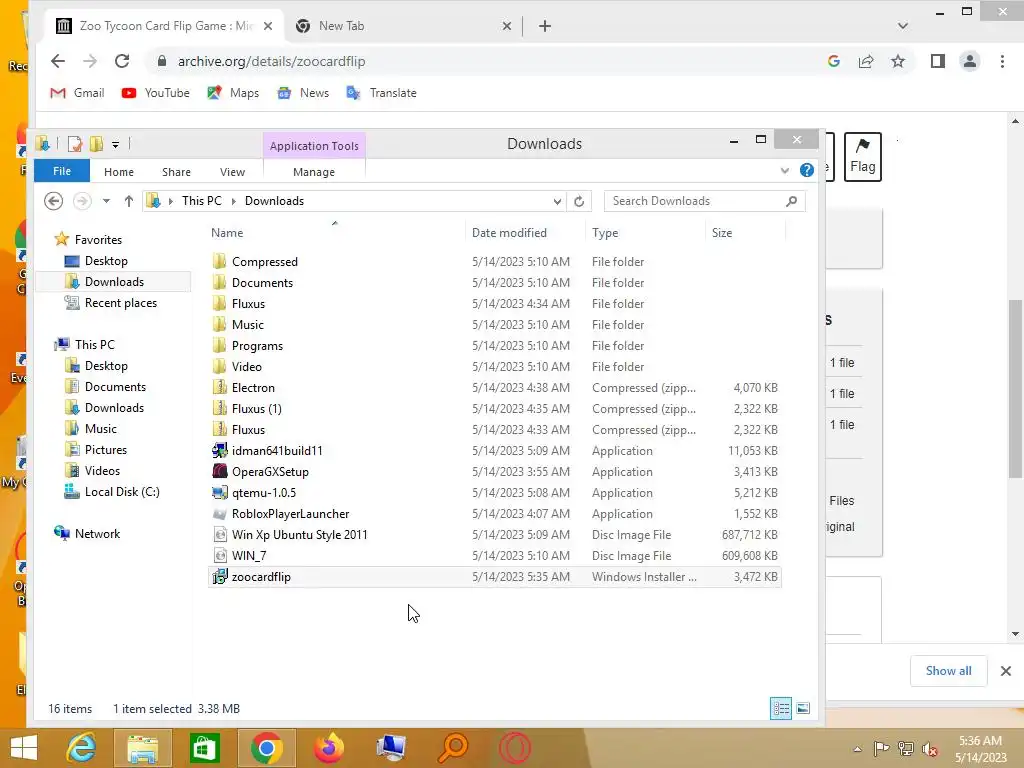Open the YouTube bookmark

155,93
